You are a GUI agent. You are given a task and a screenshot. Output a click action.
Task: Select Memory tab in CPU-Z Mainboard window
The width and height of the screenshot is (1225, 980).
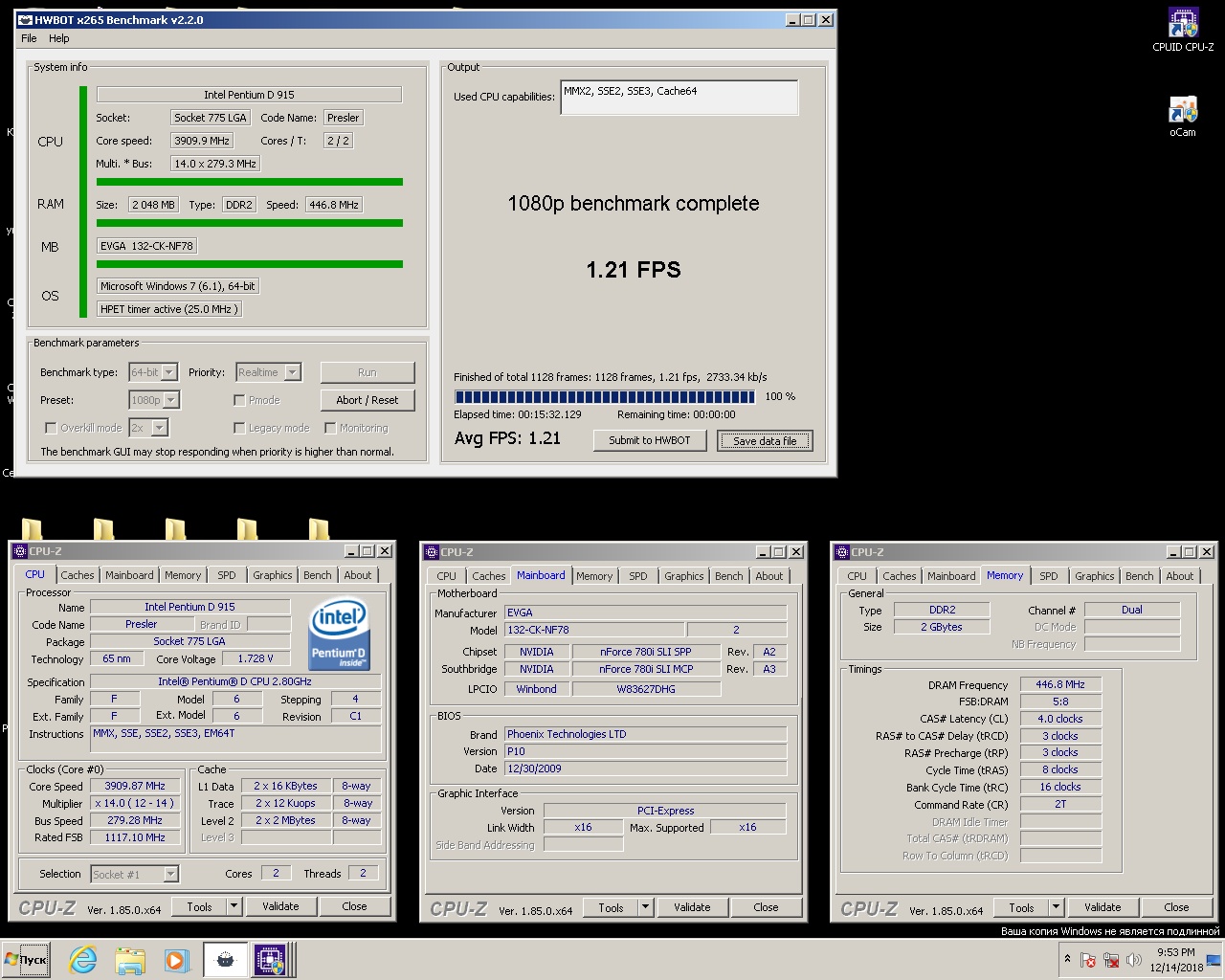click(x=593, y=576)
